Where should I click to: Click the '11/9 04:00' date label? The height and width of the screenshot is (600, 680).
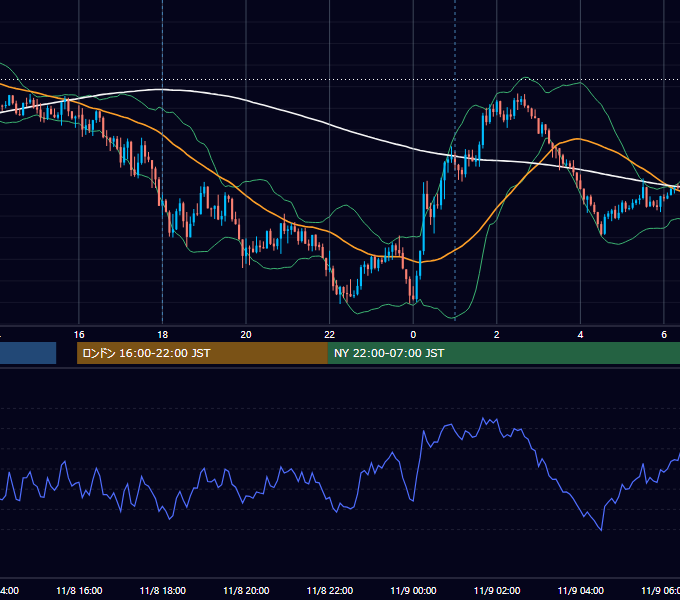(581, 591)
